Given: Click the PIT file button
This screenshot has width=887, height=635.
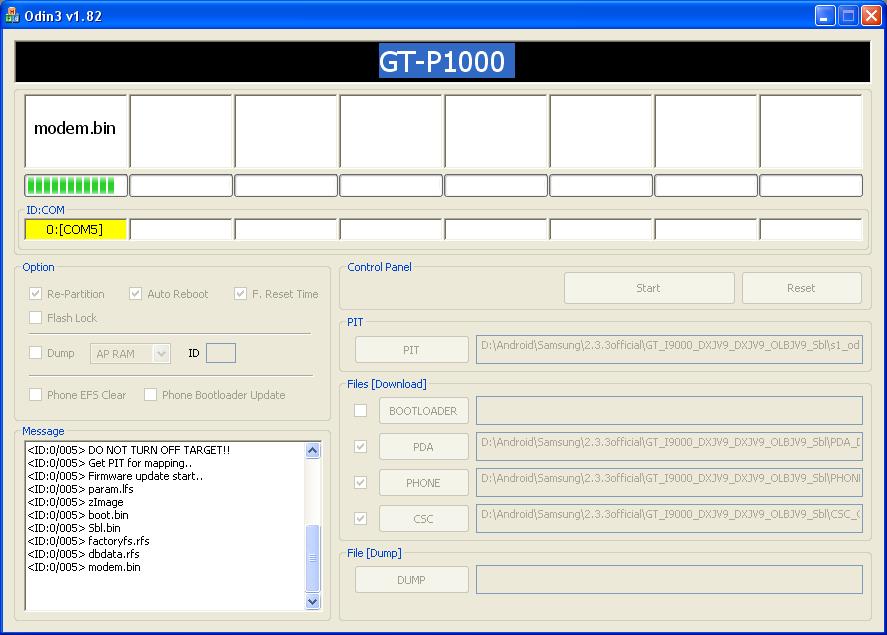Looking at the screenshot, I should (412, 350).
